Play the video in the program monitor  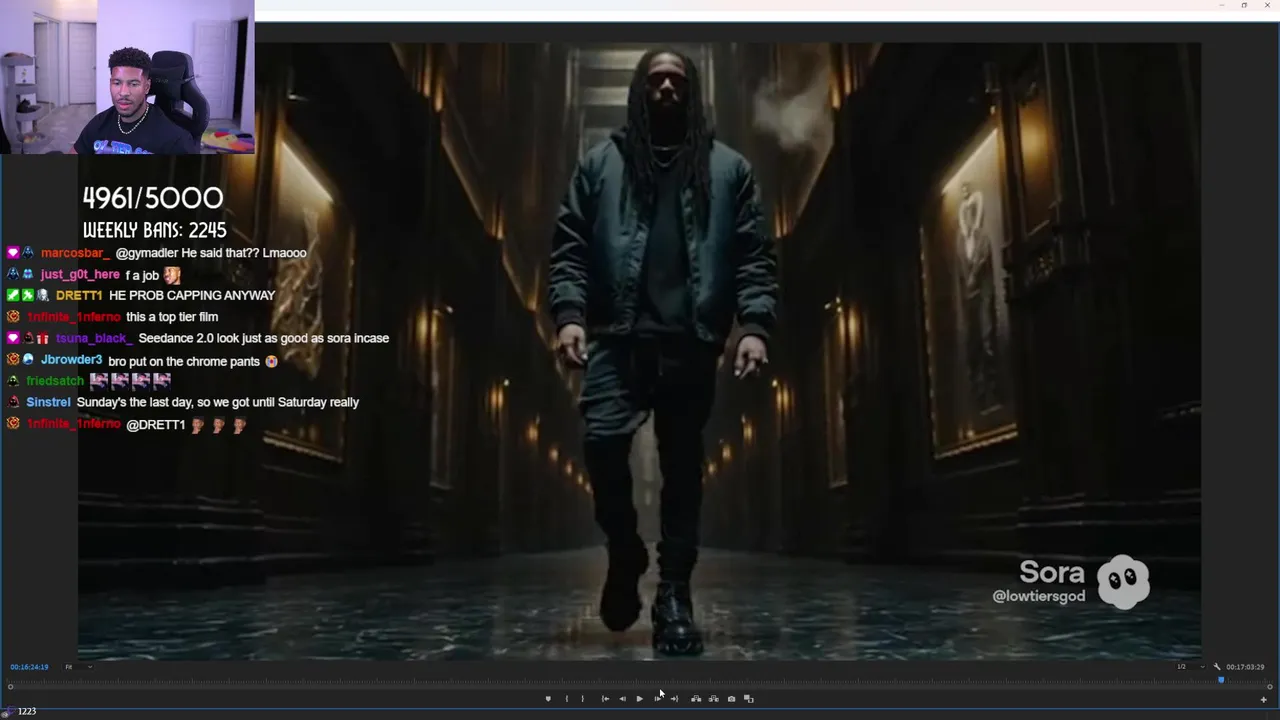pos(640,699)
